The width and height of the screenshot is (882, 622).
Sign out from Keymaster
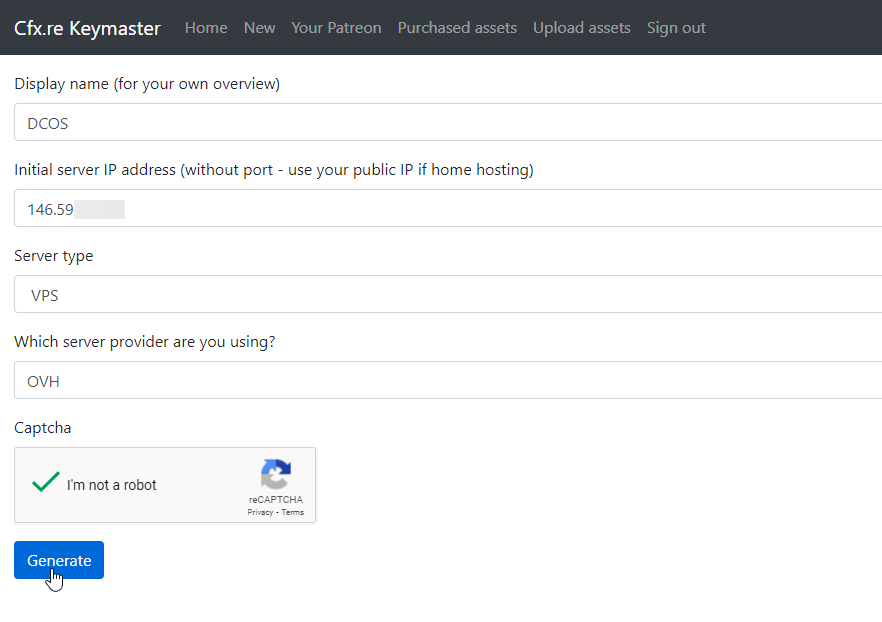tap(676, 28)
